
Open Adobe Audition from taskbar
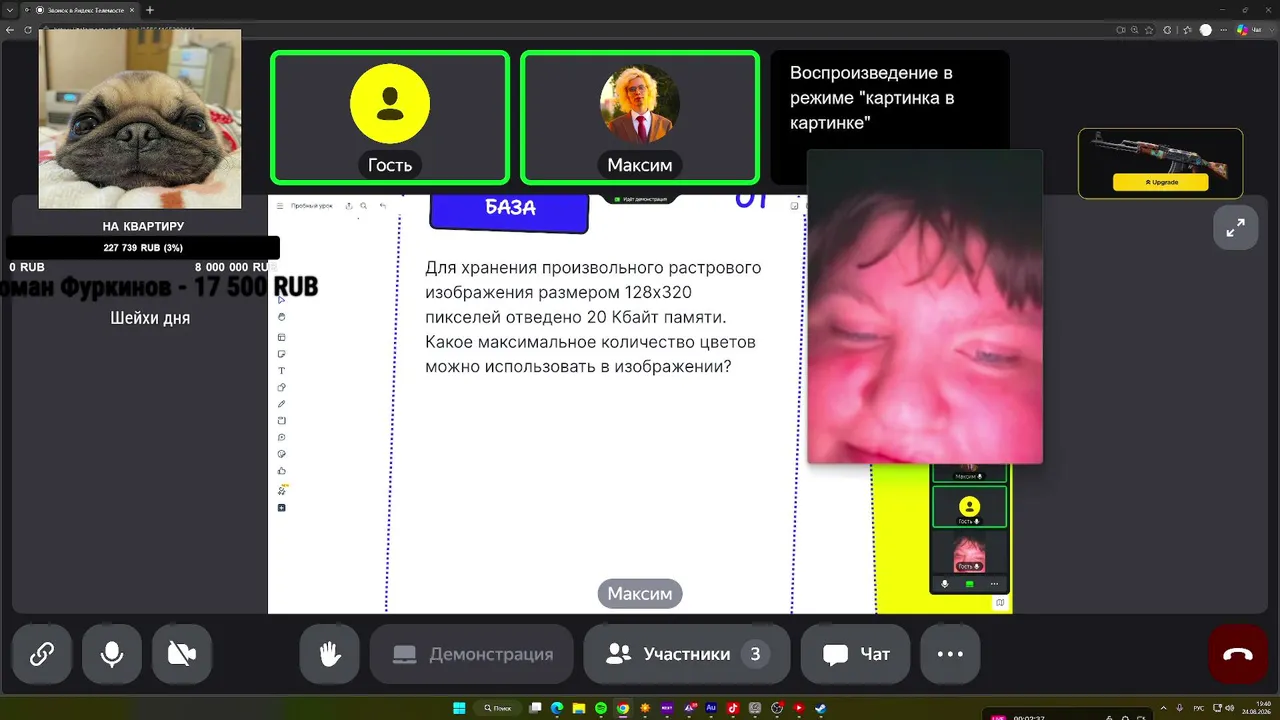[711, 708]
